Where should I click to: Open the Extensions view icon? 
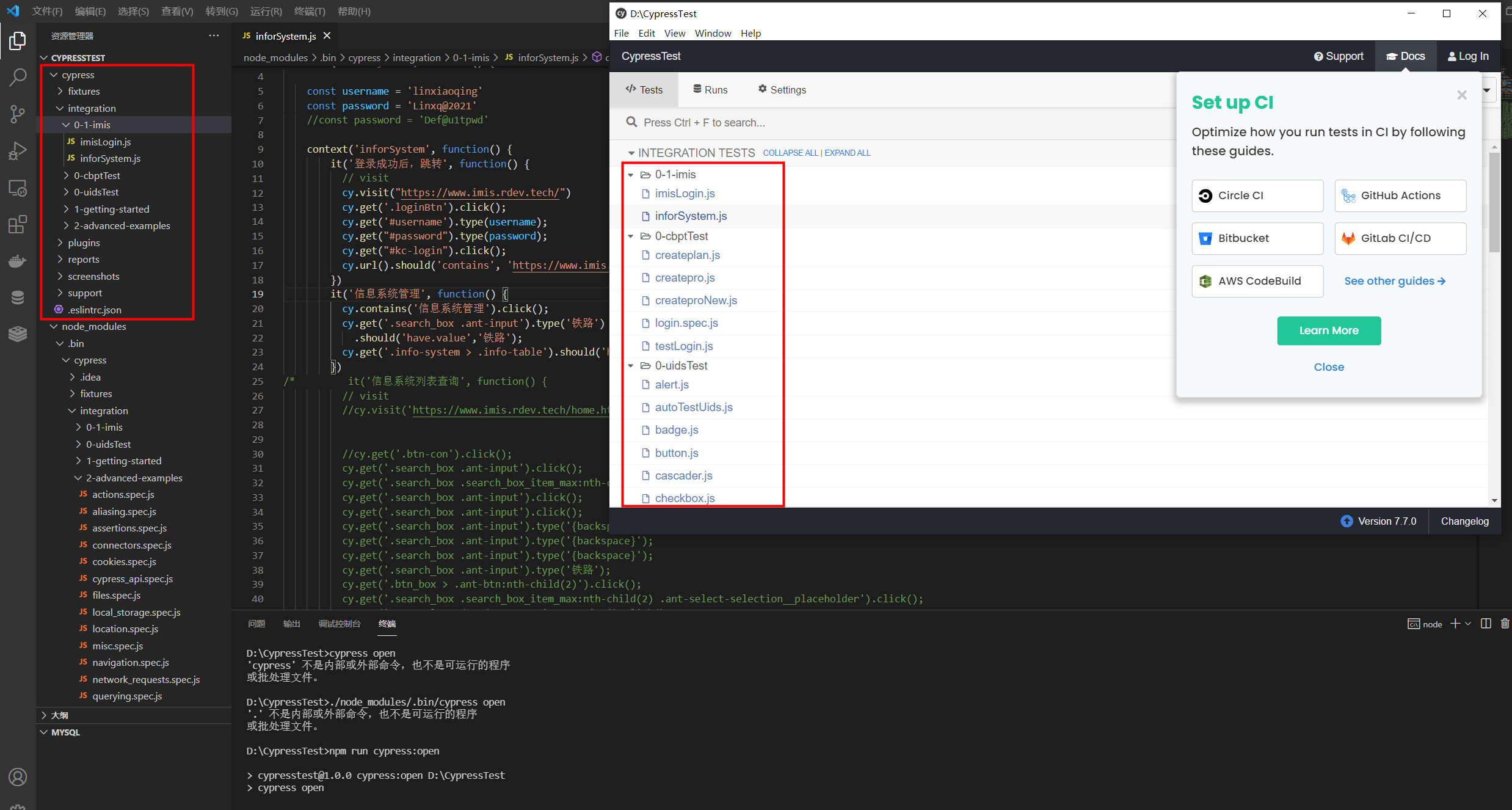[x=17, y=224]
